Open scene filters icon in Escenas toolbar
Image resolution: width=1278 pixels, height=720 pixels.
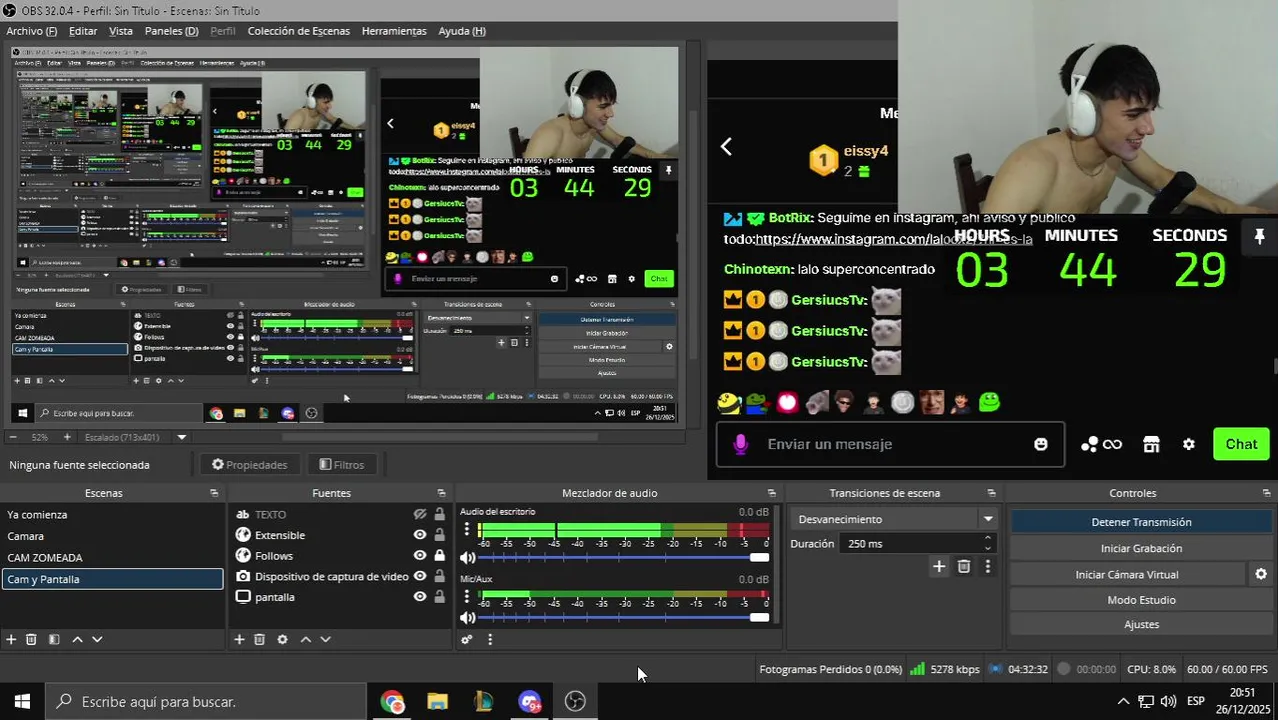(54, 639)
